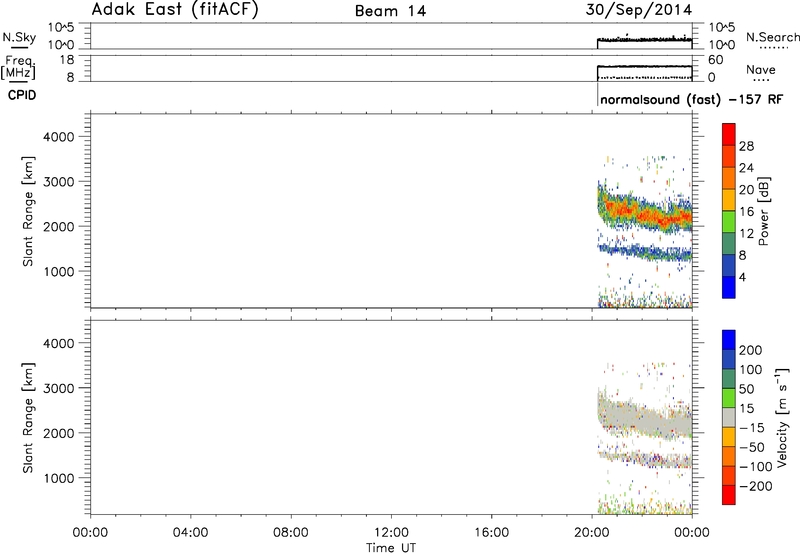Click the noise sky trace in top panel
Screen dimensions: 800x554
click(645, 39)
